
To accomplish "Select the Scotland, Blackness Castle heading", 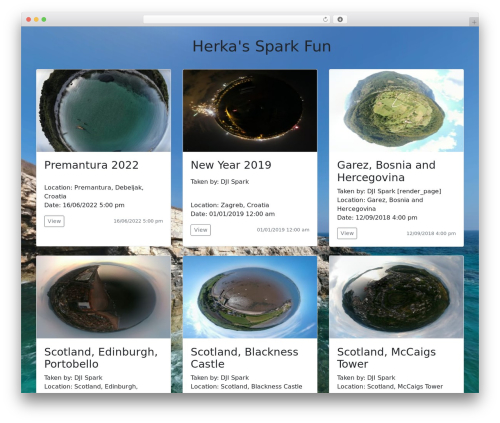I will tap(244, 358).
